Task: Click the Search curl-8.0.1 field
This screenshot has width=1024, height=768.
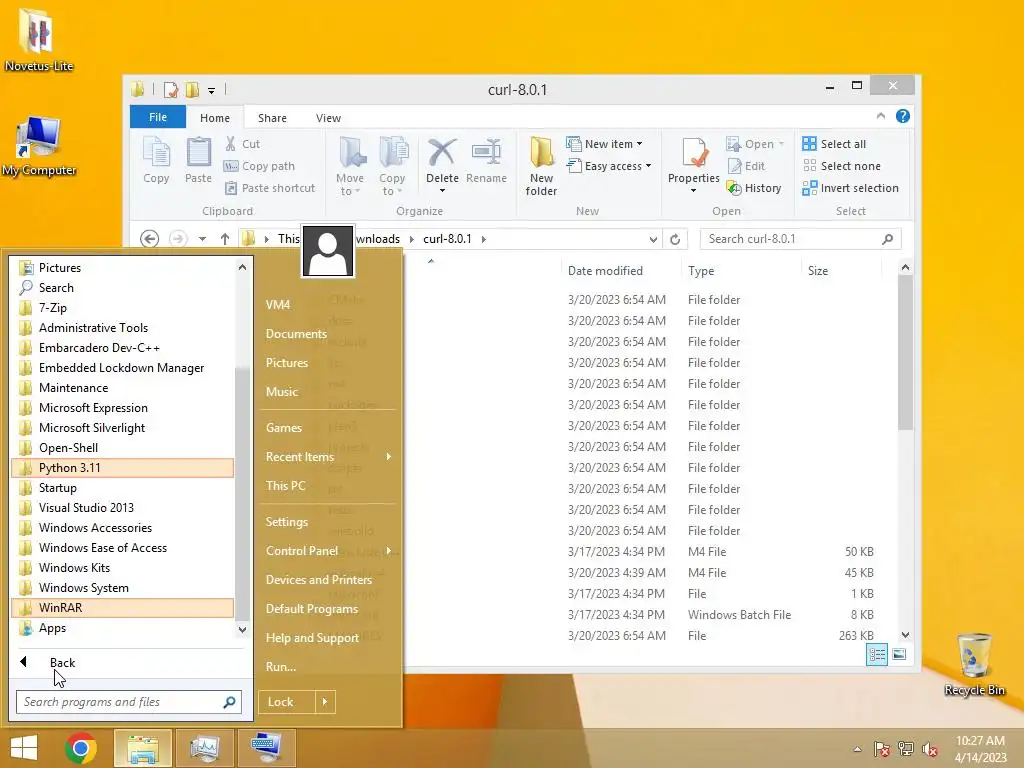Action: 801,239
